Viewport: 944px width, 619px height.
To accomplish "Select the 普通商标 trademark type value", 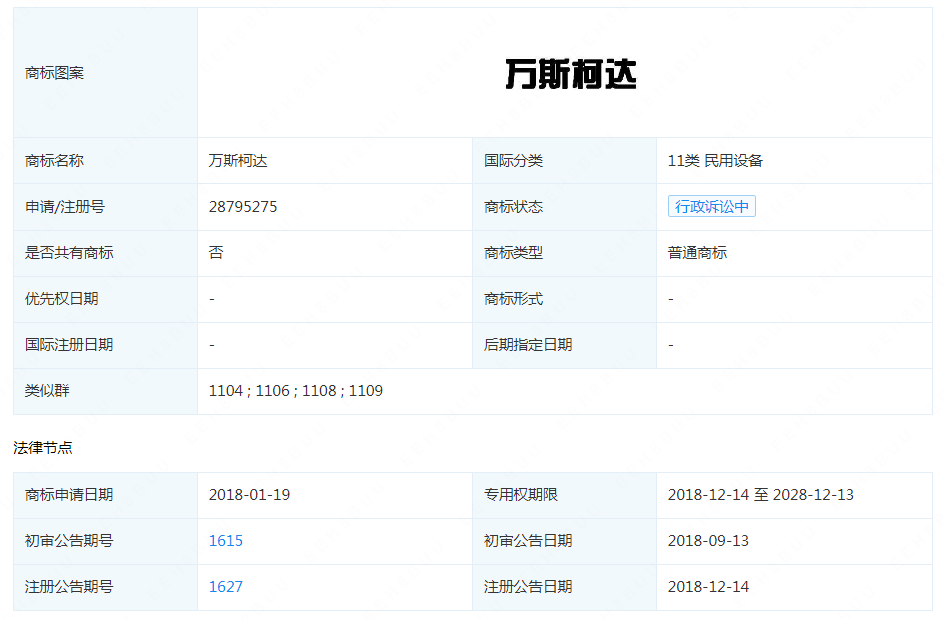I will pos(697,253).
